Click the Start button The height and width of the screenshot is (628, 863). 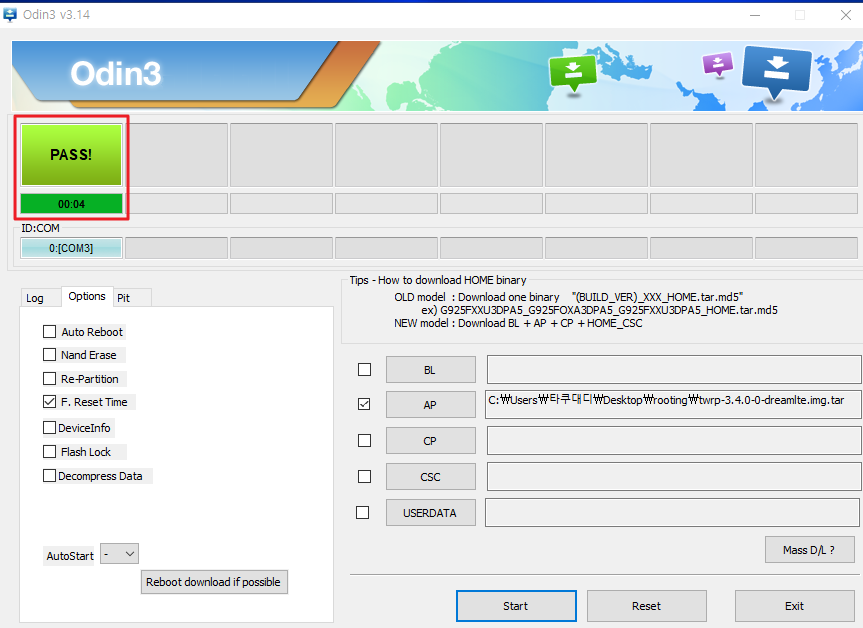tap(516, 606)
